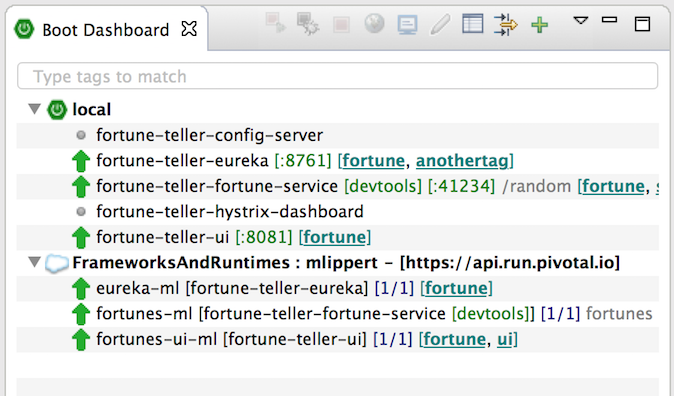
Task: Click the pencil edit config icon
Action: click(440, 24)
